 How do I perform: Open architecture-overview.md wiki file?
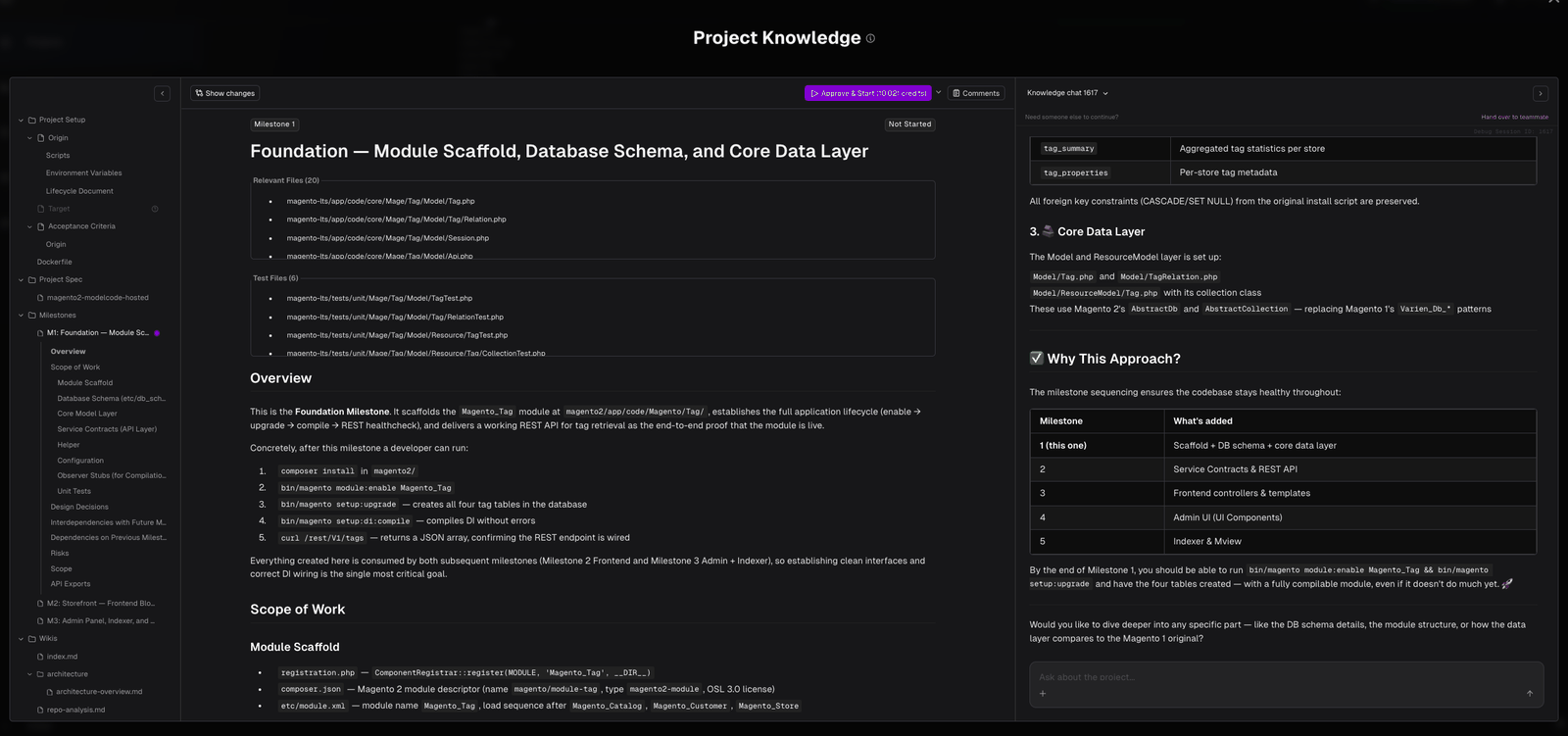pyautogui.click(x=99, y=692)
